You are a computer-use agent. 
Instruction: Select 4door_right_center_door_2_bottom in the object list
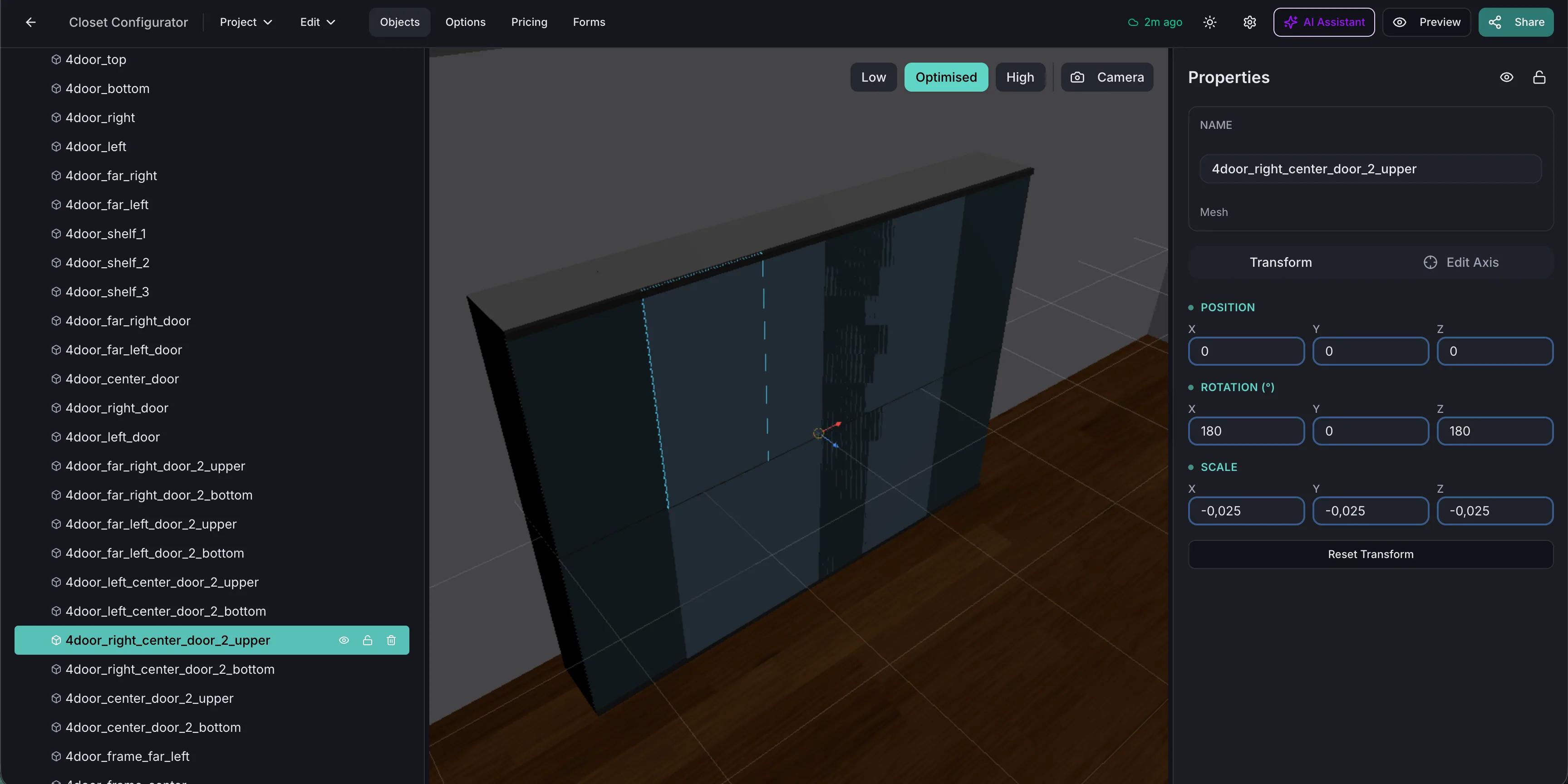click(x=212, y=670)
